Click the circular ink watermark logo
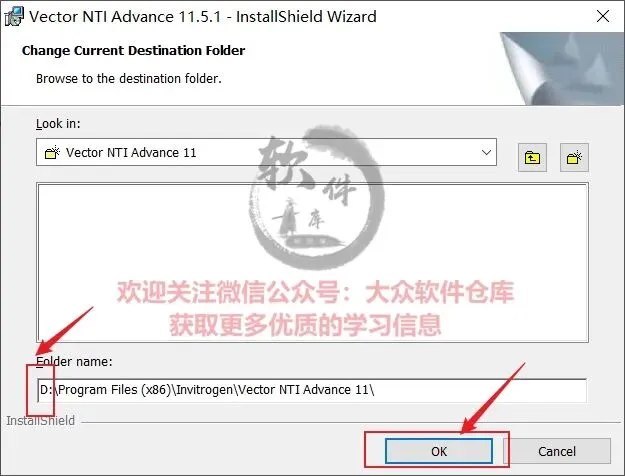Viewport: 625px width, 476px height. (x=317, y=197)
